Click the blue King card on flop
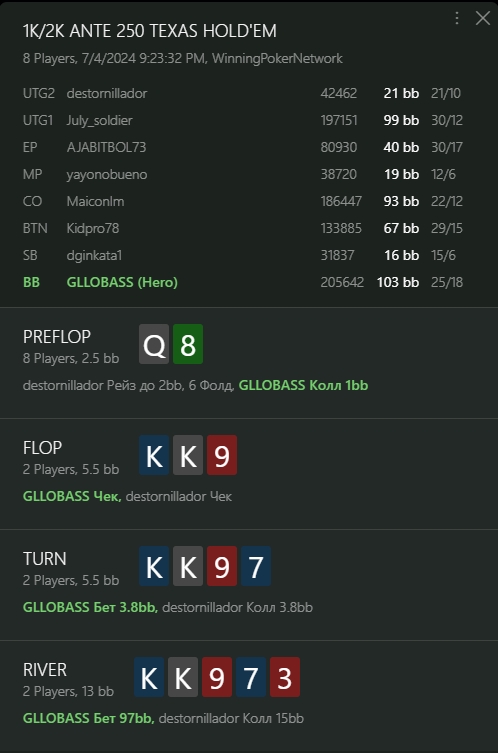The image size is (498, 753). click(x=154, y=455)
